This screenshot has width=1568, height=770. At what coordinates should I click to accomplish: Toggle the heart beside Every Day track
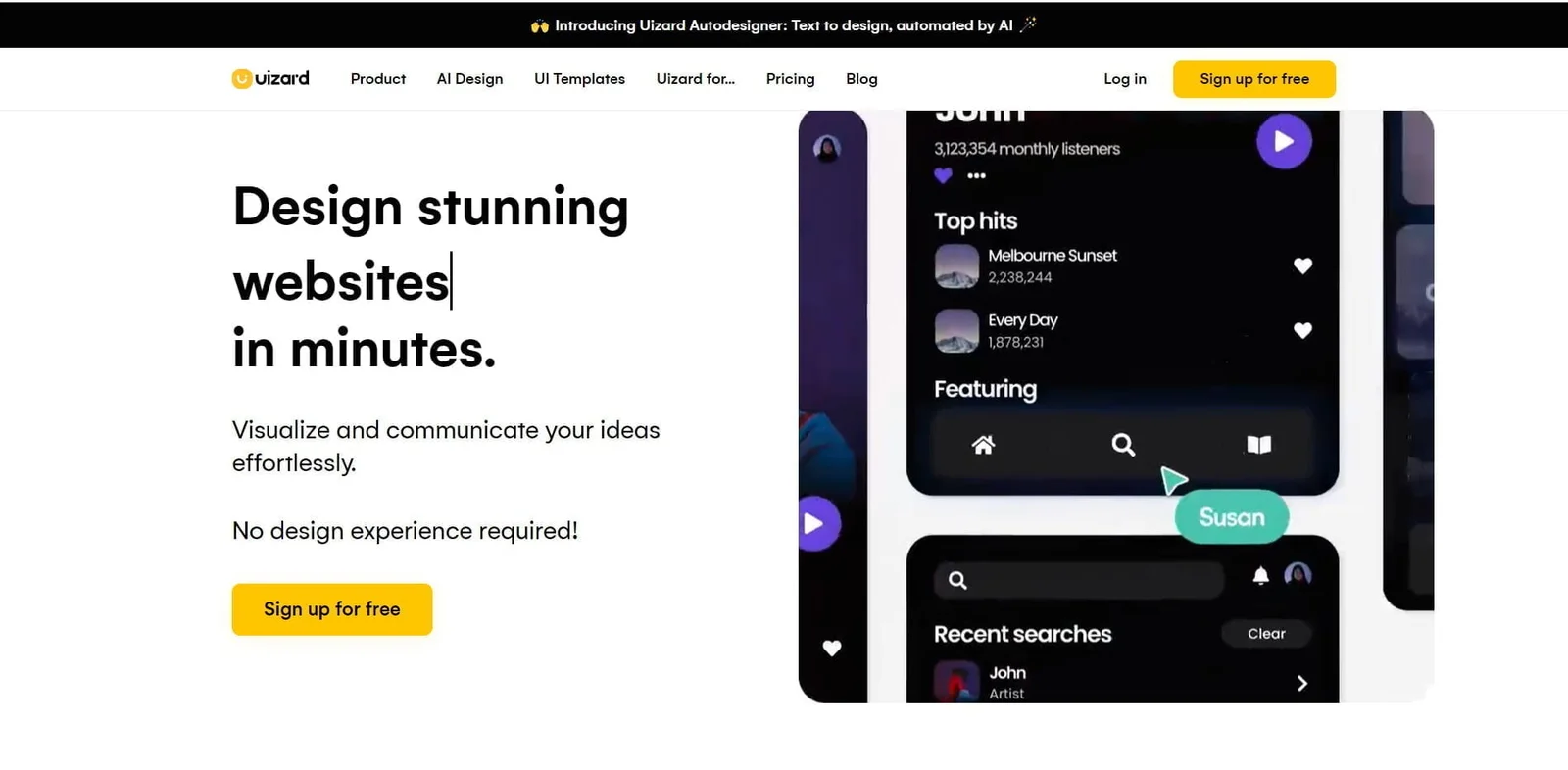click(1302, 330)
